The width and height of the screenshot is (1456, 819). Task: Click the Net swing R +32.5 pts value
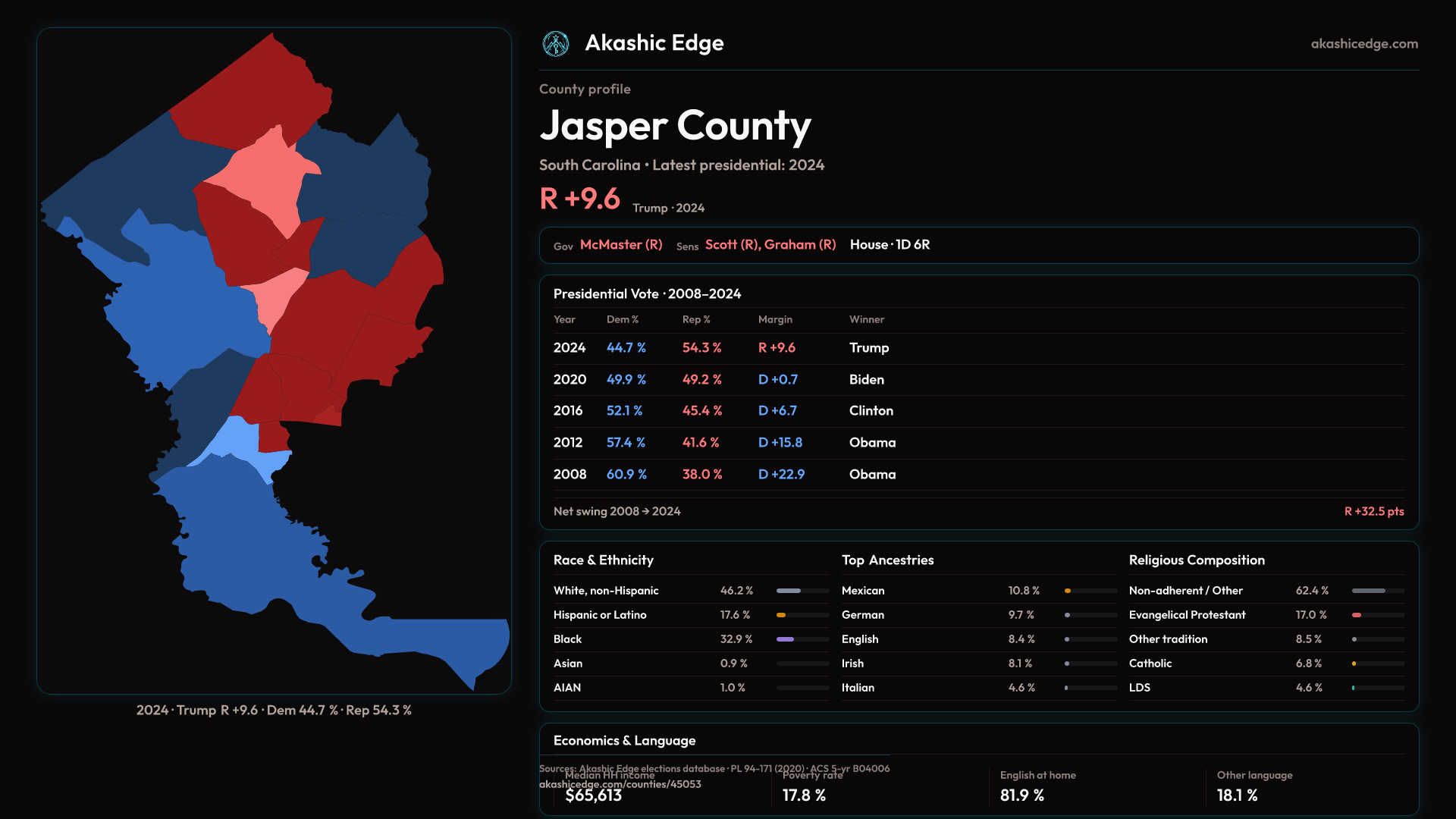click(1373, 512)
